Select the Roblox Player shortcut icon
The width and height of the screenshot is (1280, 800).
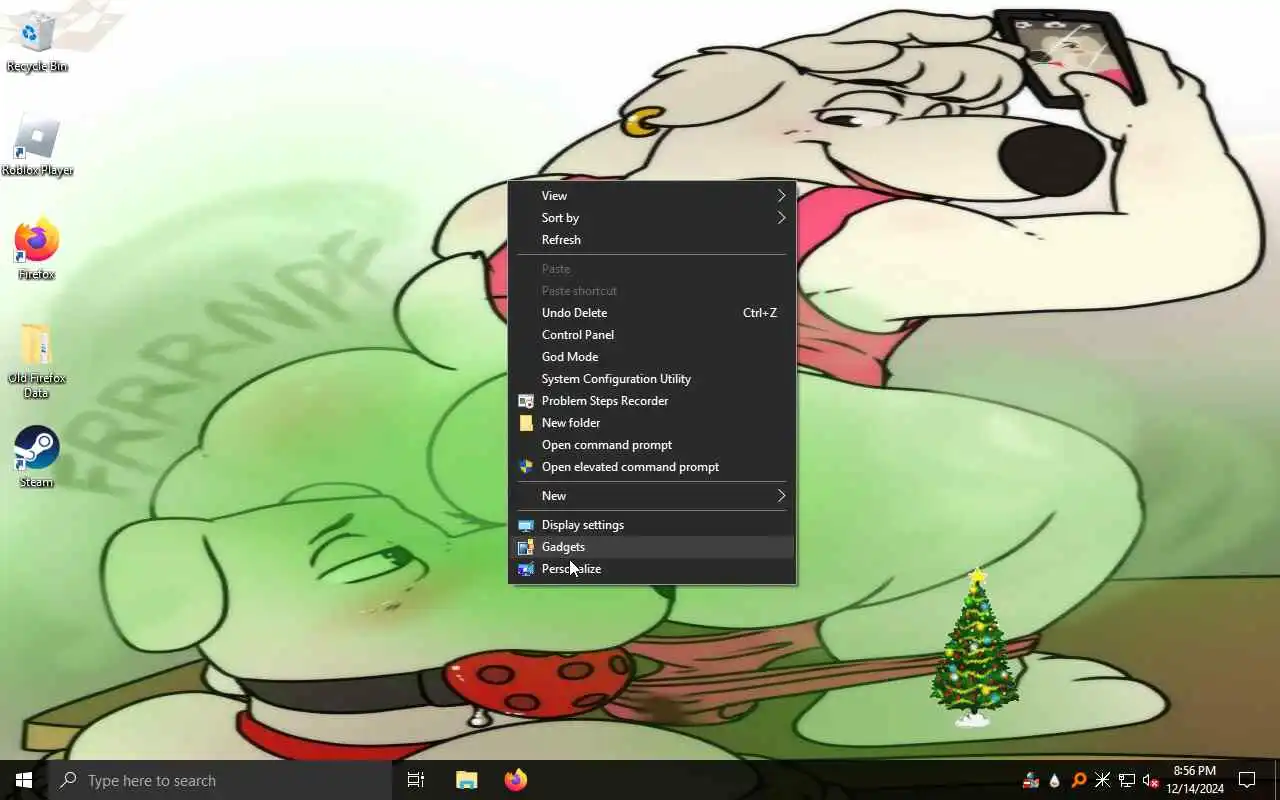pos(37,146)
